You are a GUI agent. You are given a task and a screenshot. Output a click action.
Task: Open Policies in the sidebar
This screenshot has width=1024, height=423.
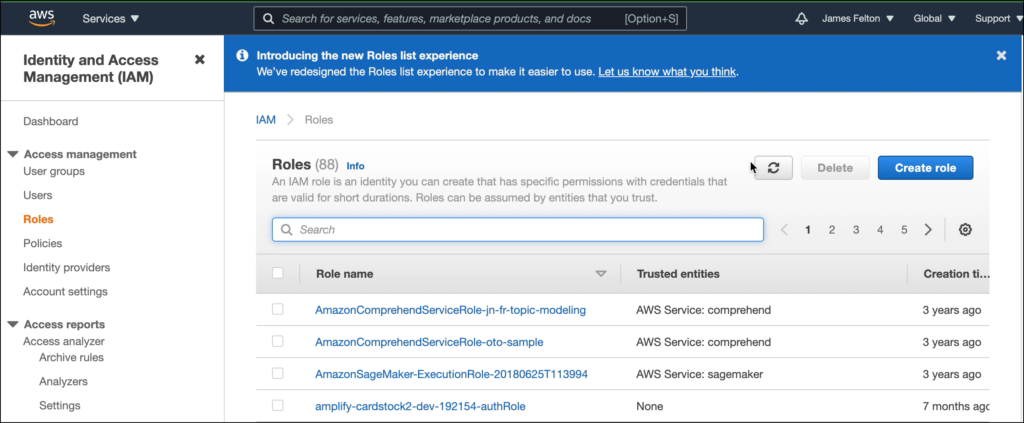point(42,243)
